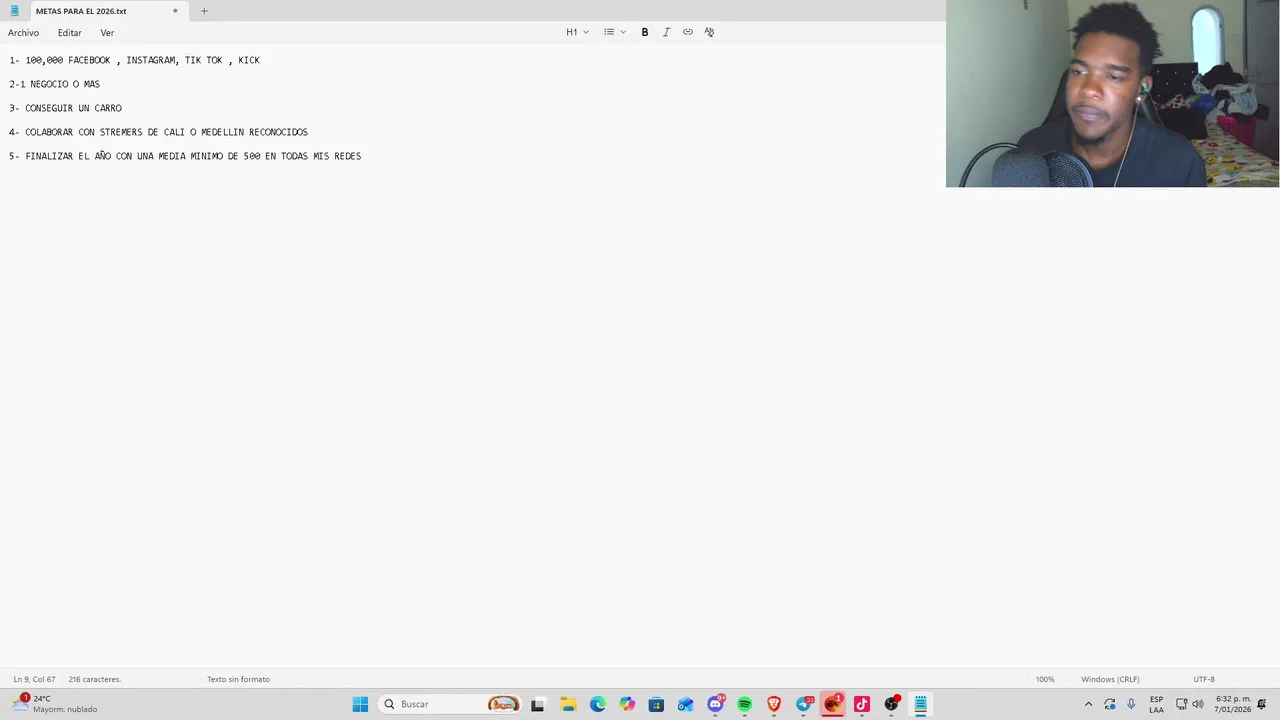Image resolution: width=1280 pixels, height=720 pixels.
Task: Click the sync icon in the system tray
Action: (1110, 704)
